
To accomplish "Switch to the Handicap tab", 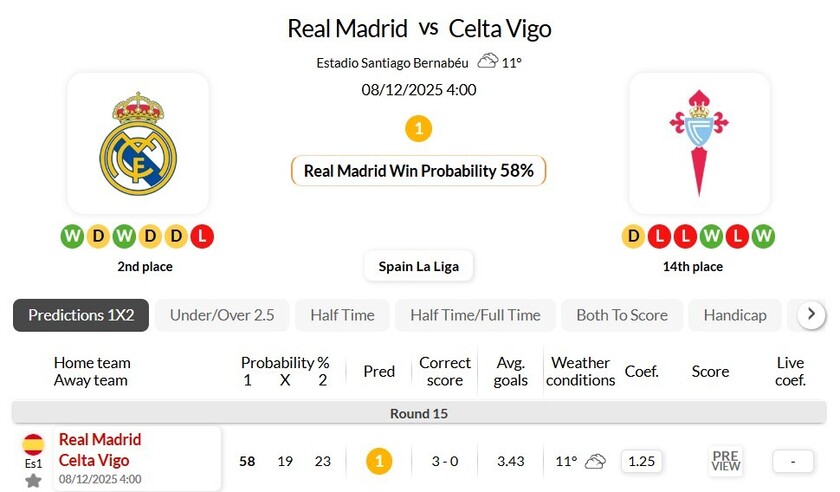I will pyautogui.click(x=735, y=315).
